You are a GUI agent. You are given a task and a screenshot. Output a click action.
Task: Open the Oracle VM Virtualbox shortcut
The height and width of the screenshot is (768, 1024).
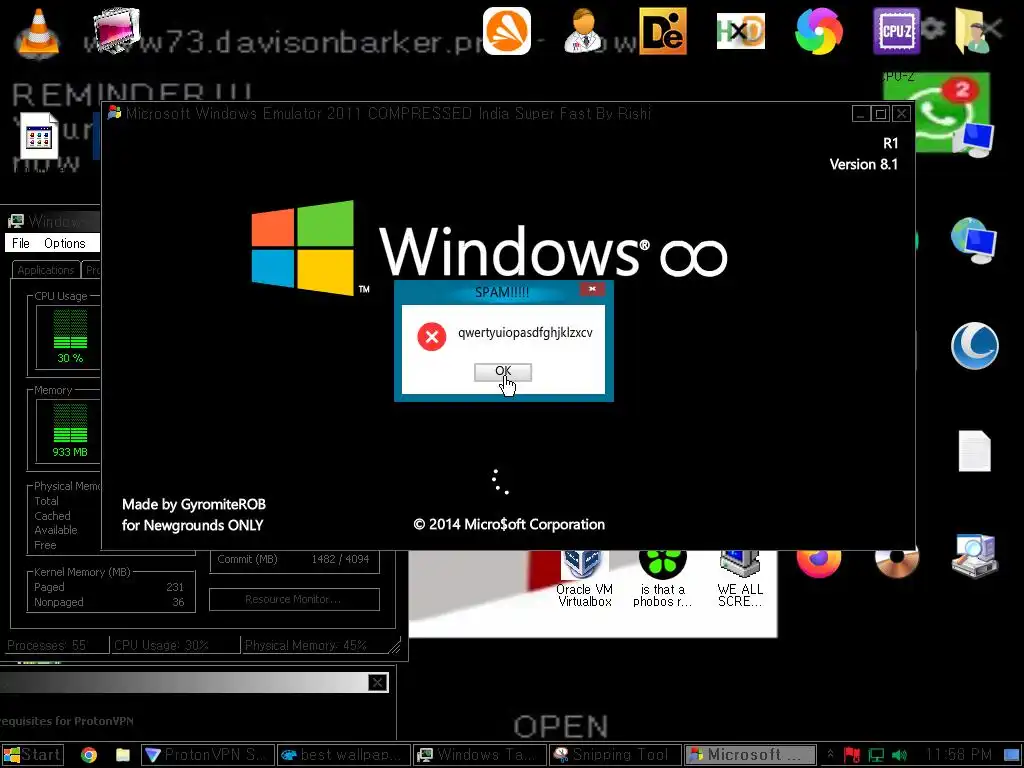click(x=584, y=579)
